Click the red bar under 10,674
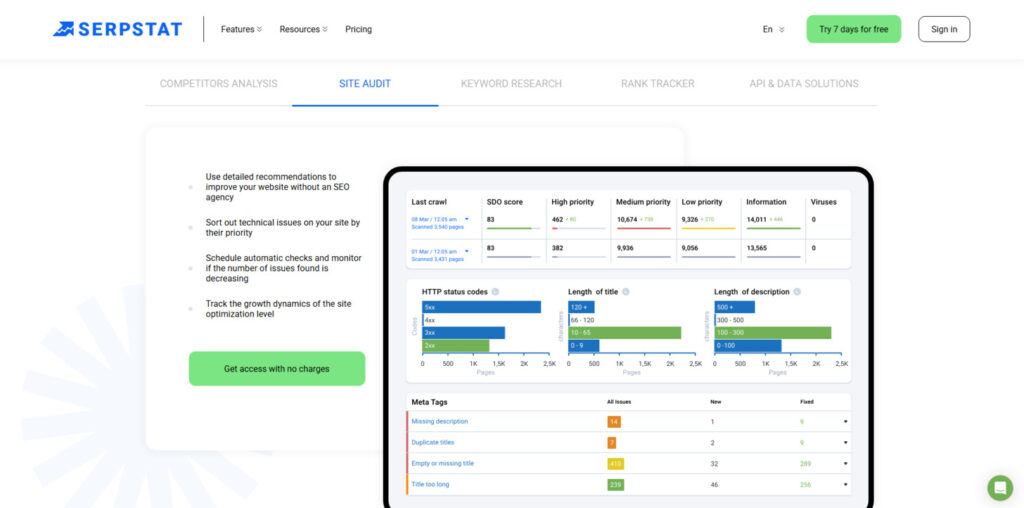 (644, 229)
